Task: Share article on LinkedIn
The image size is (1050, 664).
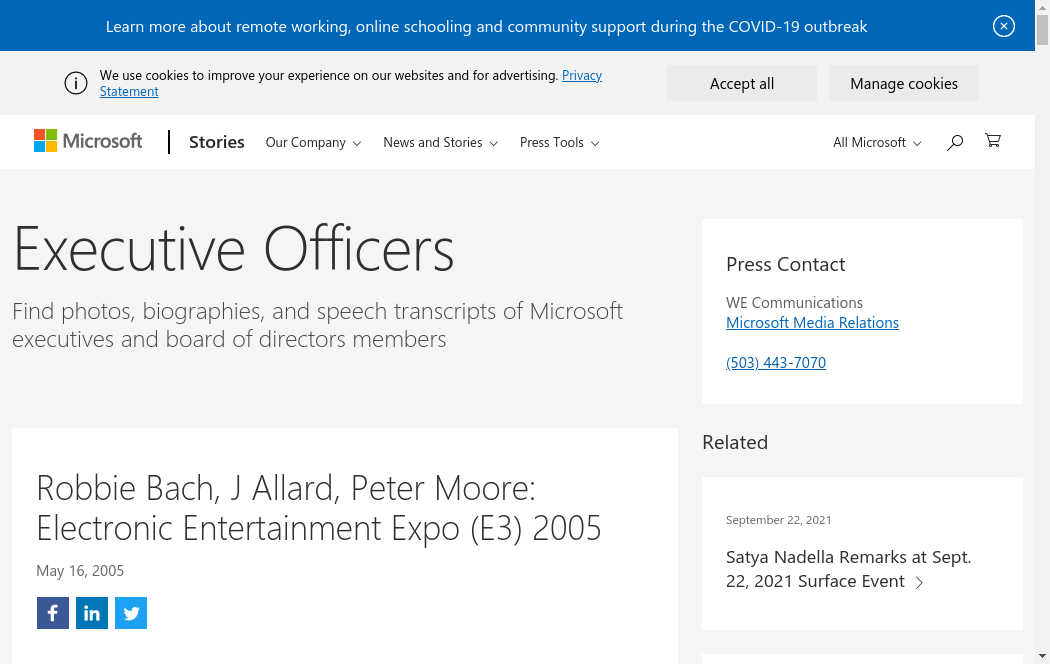Action: click(92, 613)
